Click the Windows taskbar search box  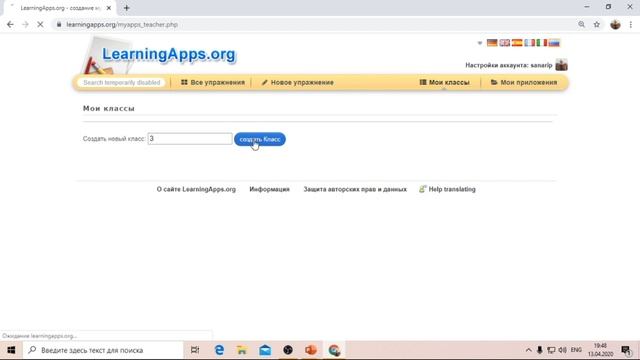pos(103,350)
